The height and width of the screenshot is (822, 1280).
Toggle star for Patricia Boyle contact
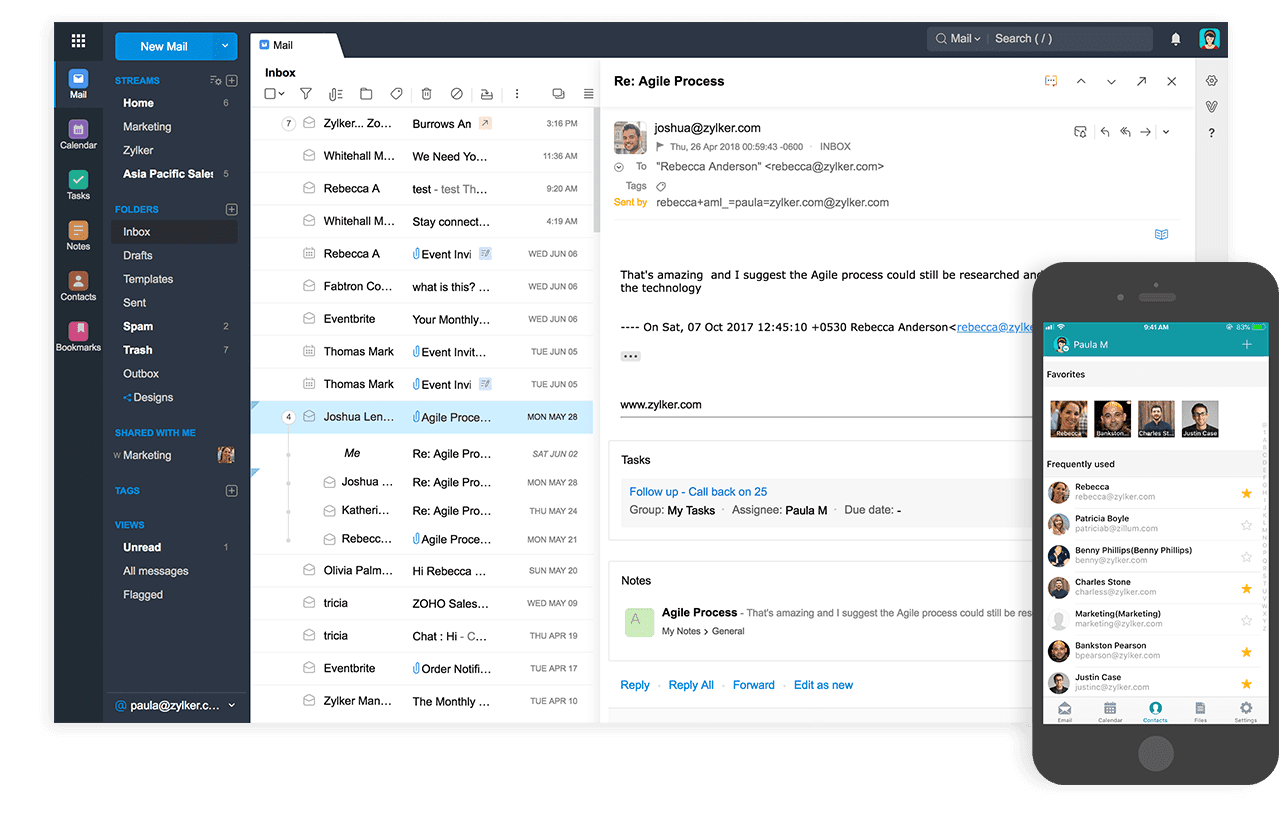1246,525
